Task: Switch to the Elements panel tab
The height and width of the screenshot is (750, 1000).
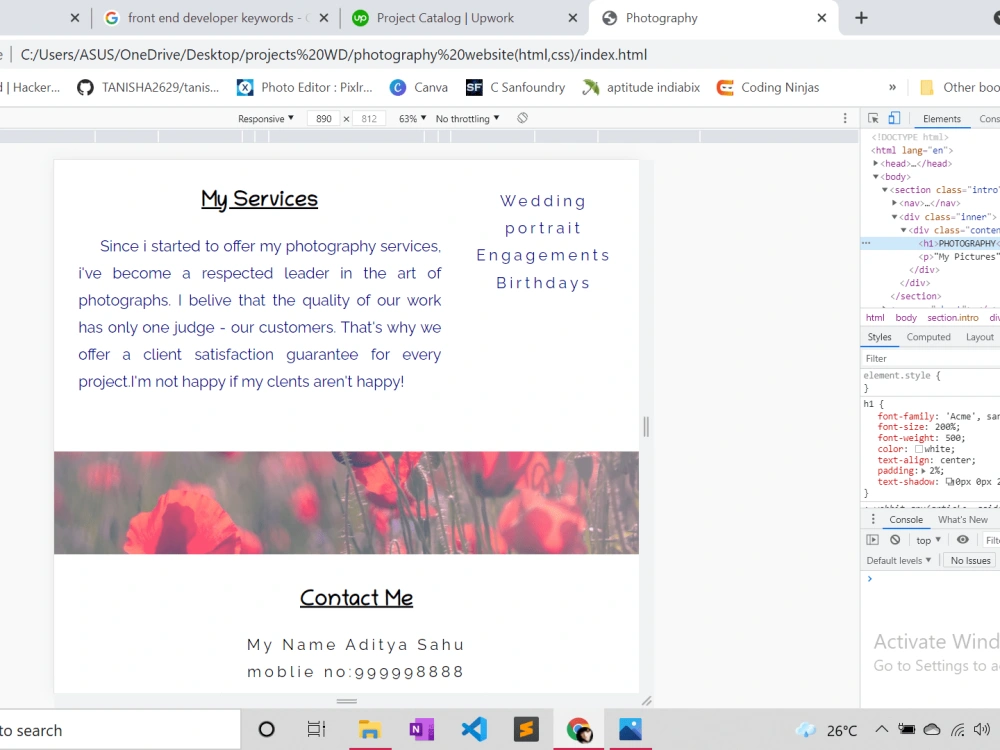Action: [941, 119]
